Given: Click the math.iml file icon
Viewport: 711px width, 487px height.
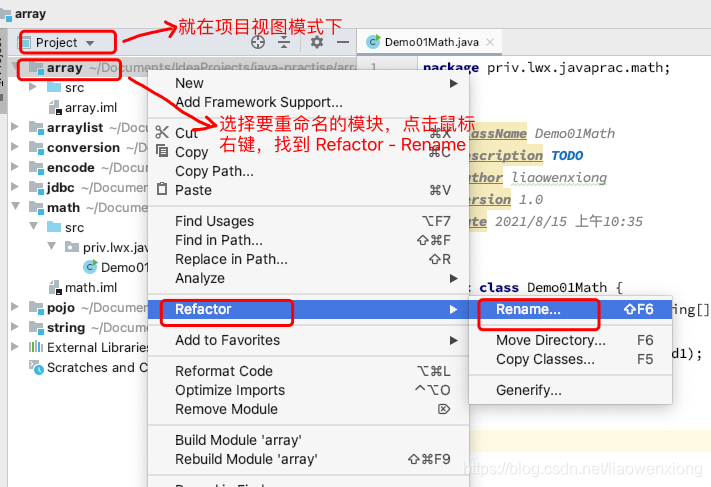Looking at the screenshot, I should pyautogui.click(x=55, y=287).
